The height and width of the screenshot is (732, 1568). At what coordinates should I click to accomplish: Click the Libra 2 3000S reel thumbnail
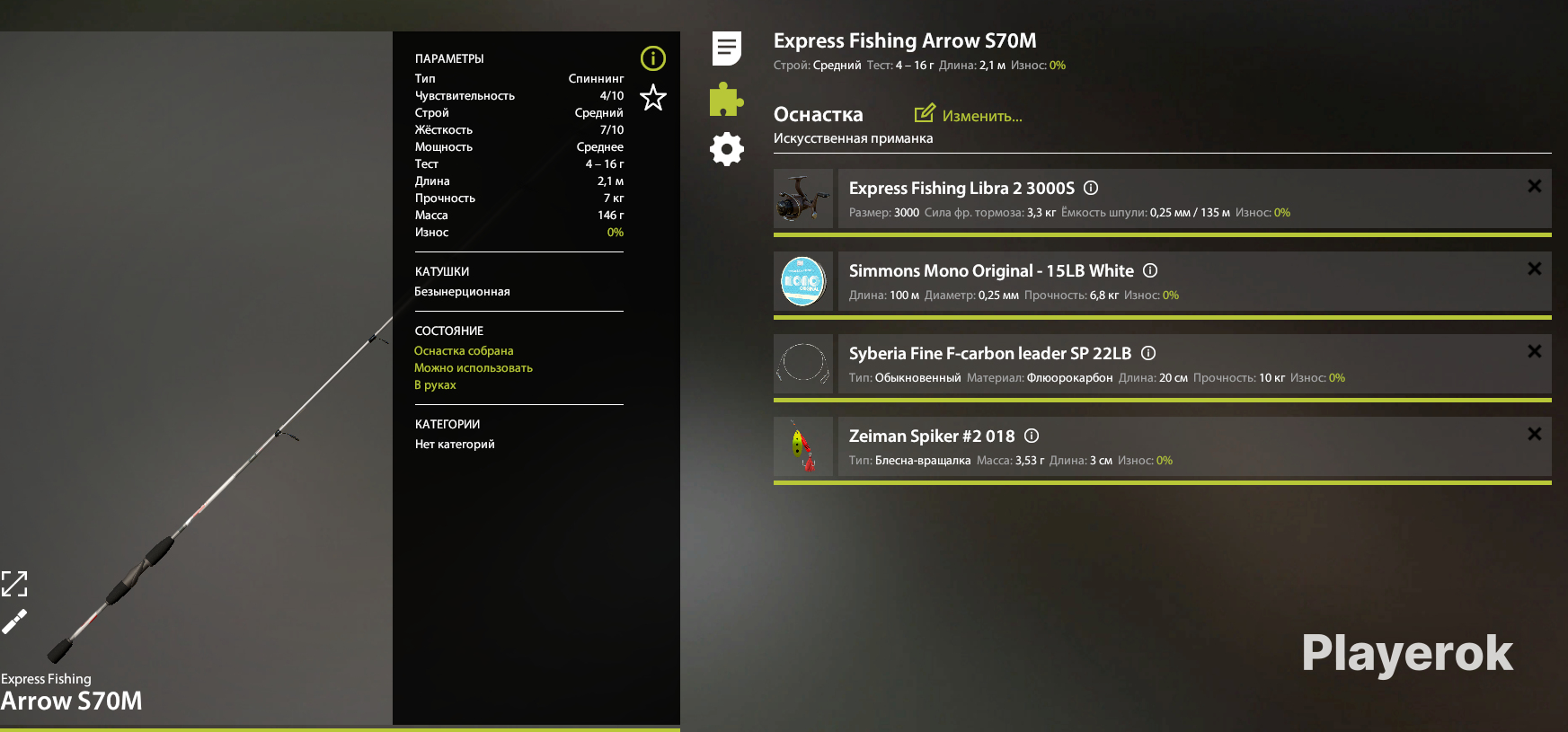[x=803, y=198]
